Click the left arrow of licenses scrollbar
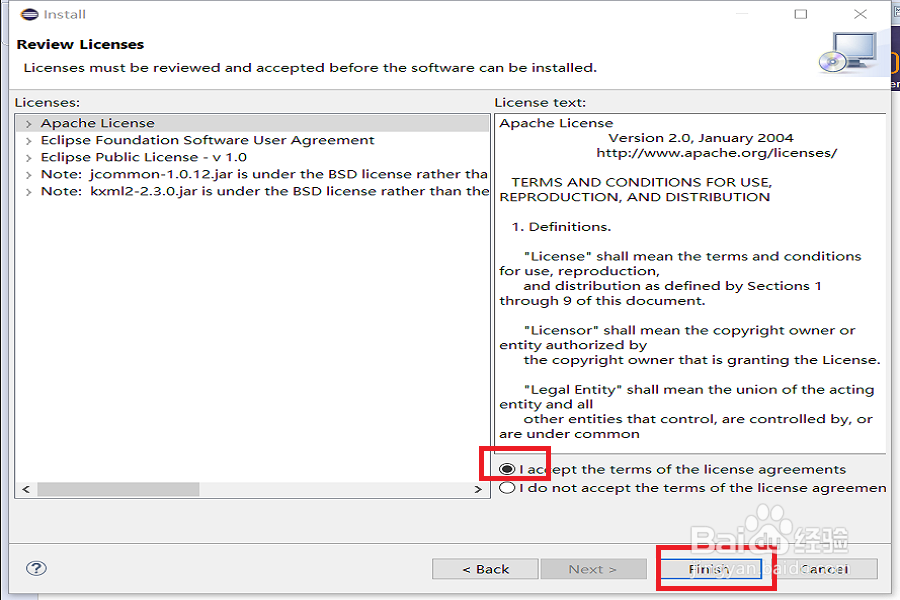 click(26, 489)
